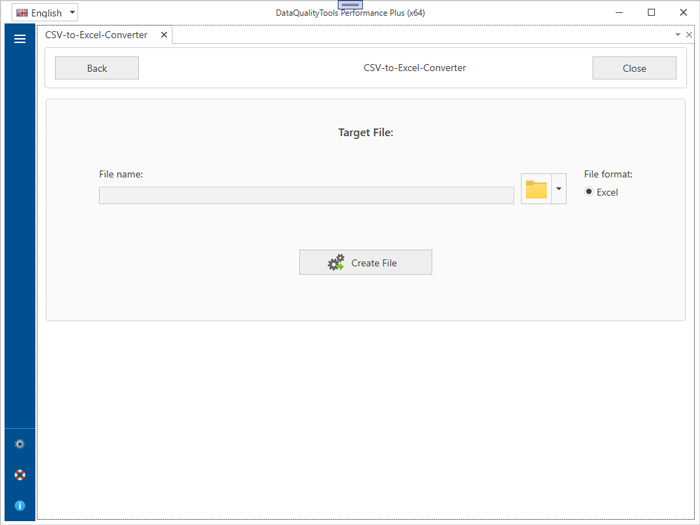Close the CSV-to-Excel-Converter tab
Image resolution: width=700 pixels, height=525 pixels.
164,35
